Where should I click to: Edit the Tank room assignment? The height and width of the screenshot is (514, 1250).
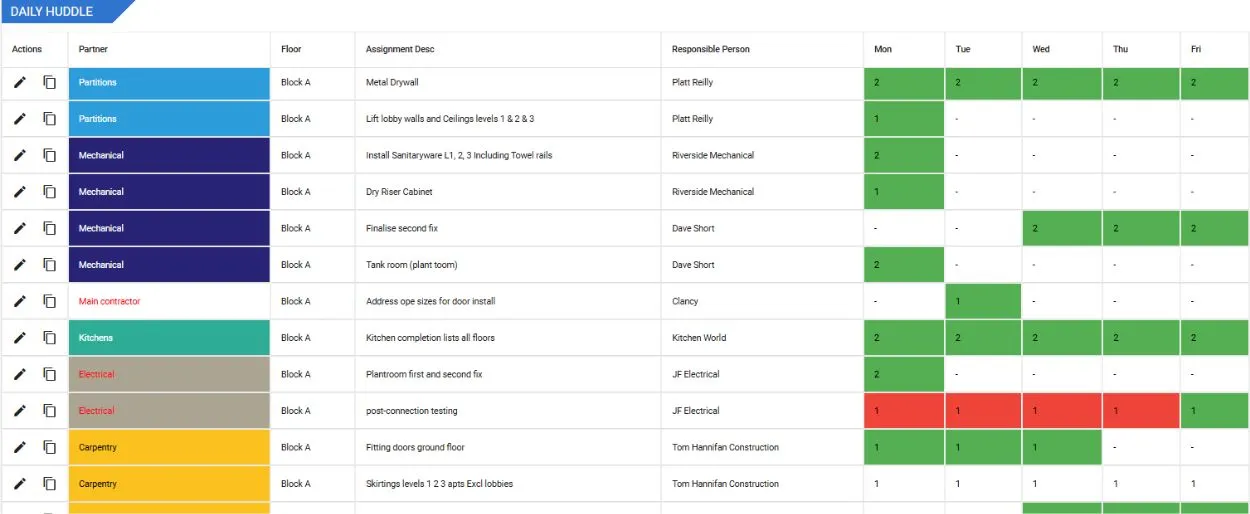click(x=19, y=265)
